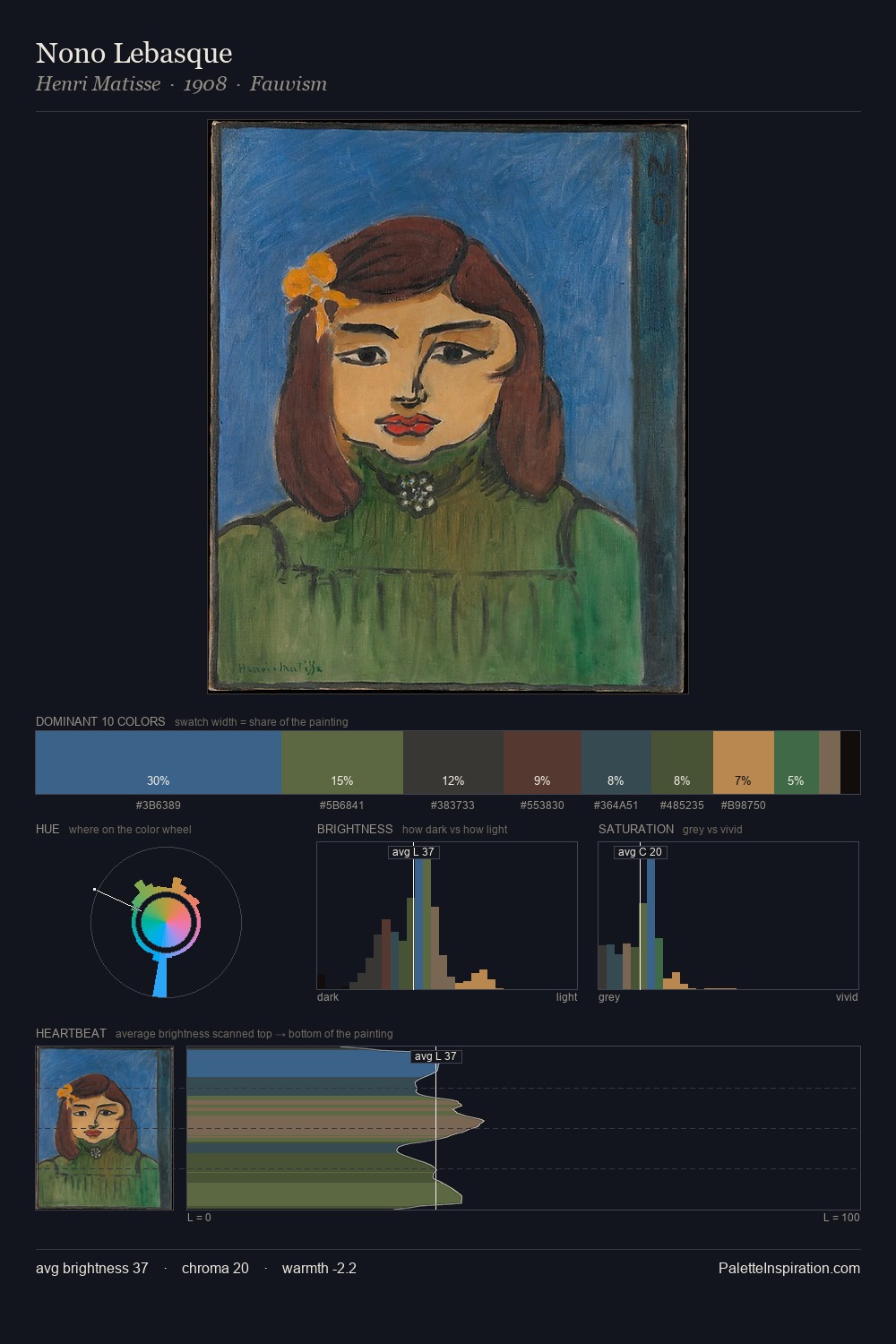This screenshot has width=896, height=1344.
Task: Click the 'avg L 37' brightness histogram label
Action: tap(414, 852)
